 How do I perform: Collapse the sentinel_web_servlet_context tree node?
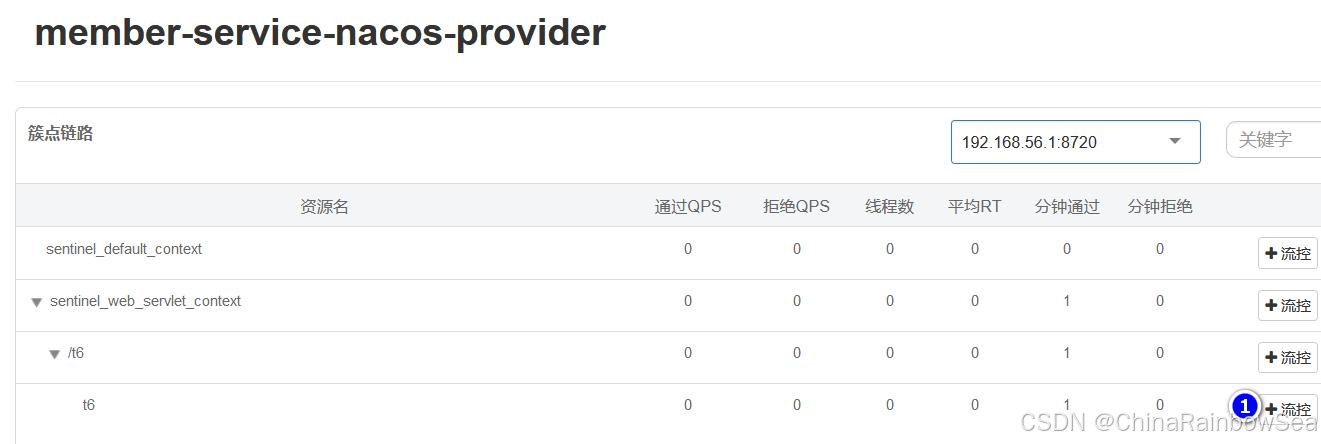[x=37, y=302]
